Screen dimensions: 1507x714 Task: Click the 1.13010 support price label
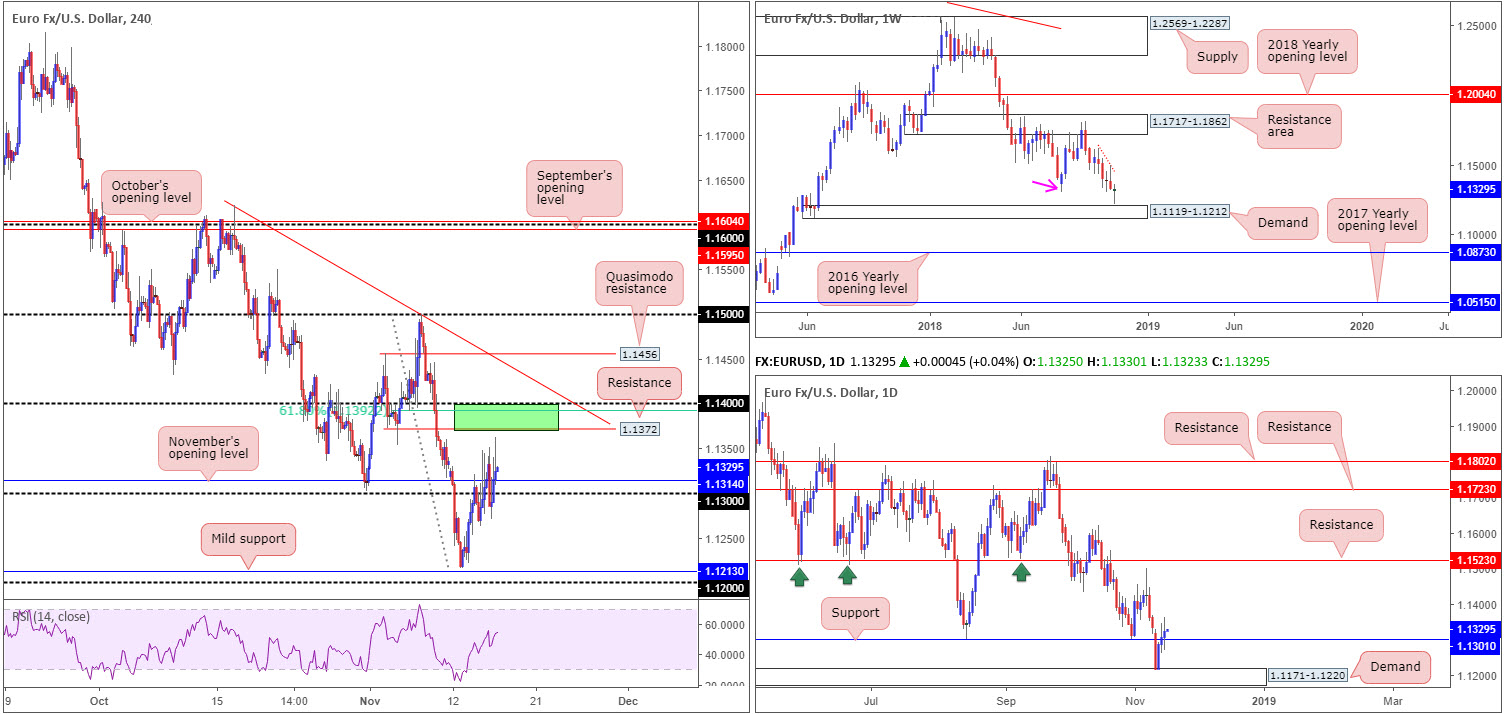[x=1476, y=646]
